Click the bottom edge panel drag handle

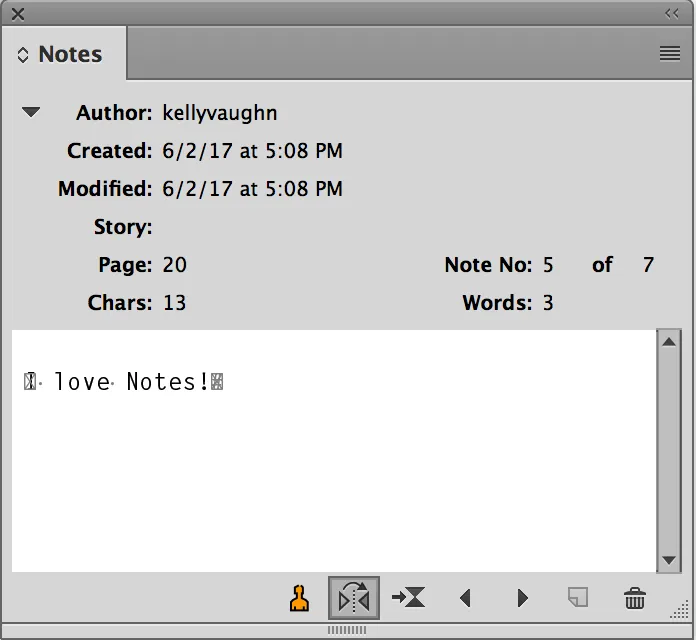347,630
